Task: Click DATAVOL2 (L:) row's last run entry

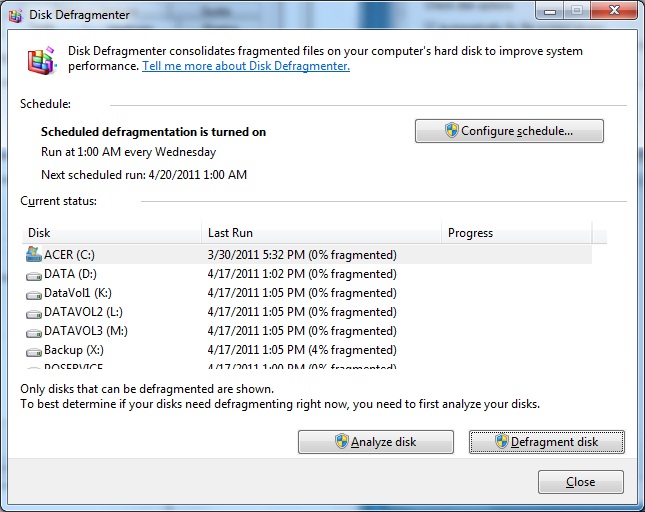Action: click(x=302, y=312)
